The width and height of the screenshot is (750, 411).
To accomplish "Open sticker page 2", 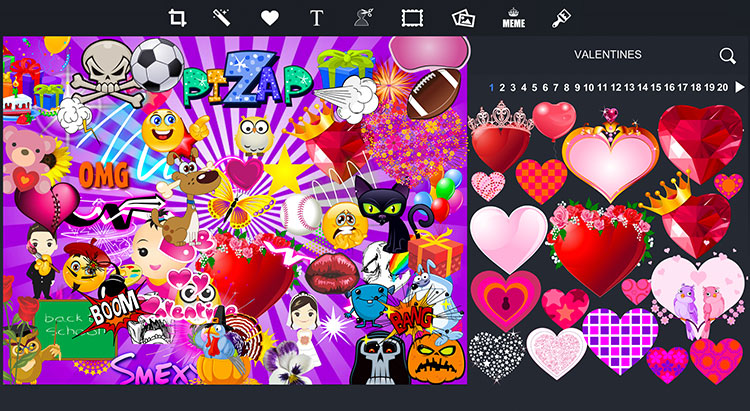I will tap(502, 88).
